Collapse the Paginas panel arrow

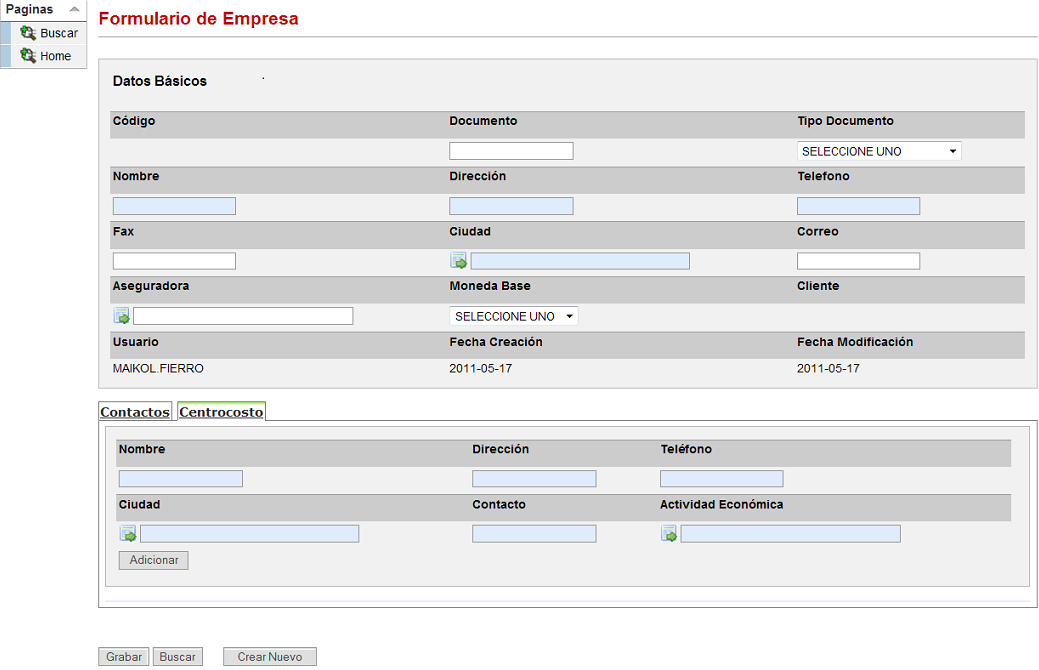tap(74, 9)
